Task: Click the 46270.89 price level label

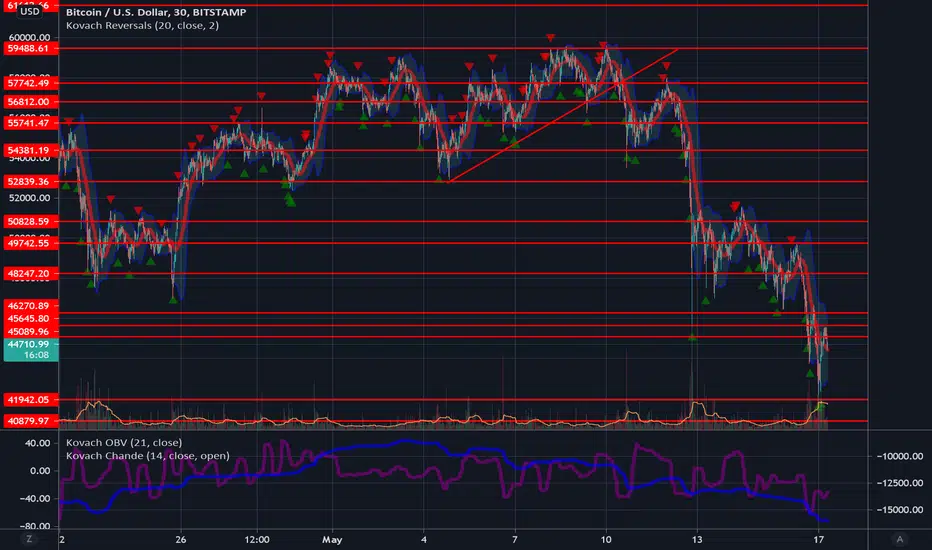Action: coord(30,306)
